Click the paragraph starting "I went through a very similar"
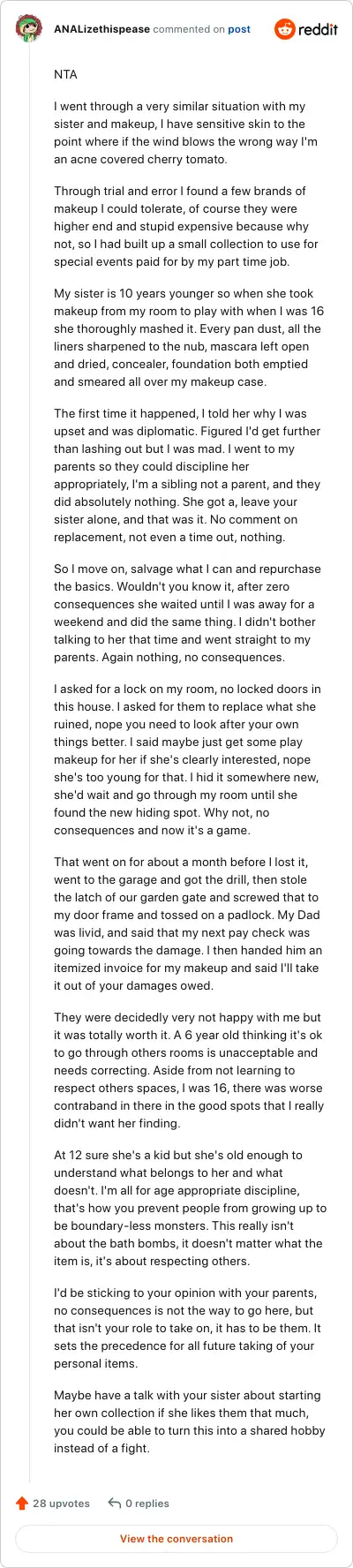The width and height of the screenshot is (353, 1568). pyautogui.click(x=185, y=132)
